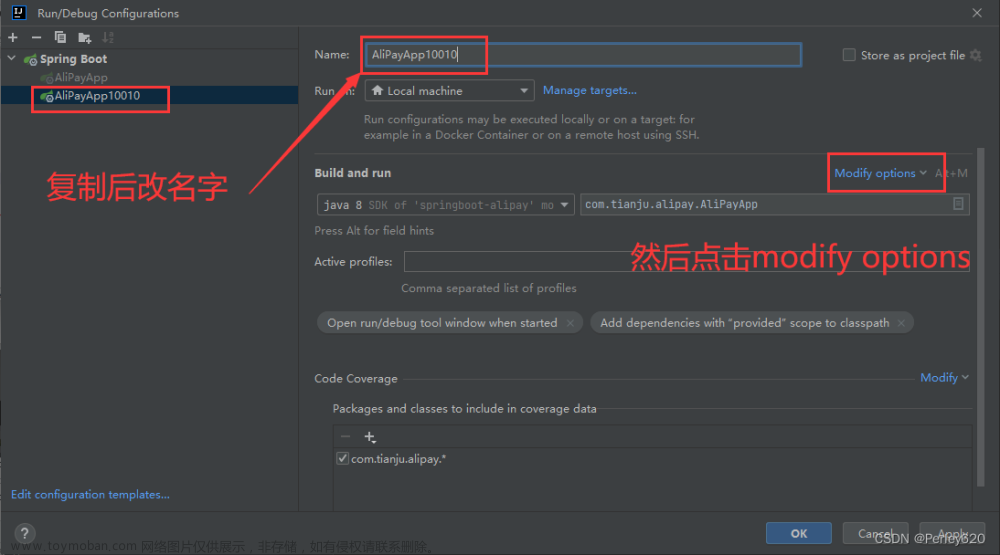Browse main class with field icon
The image size is (1000, 555).
(x=958, y=204)
